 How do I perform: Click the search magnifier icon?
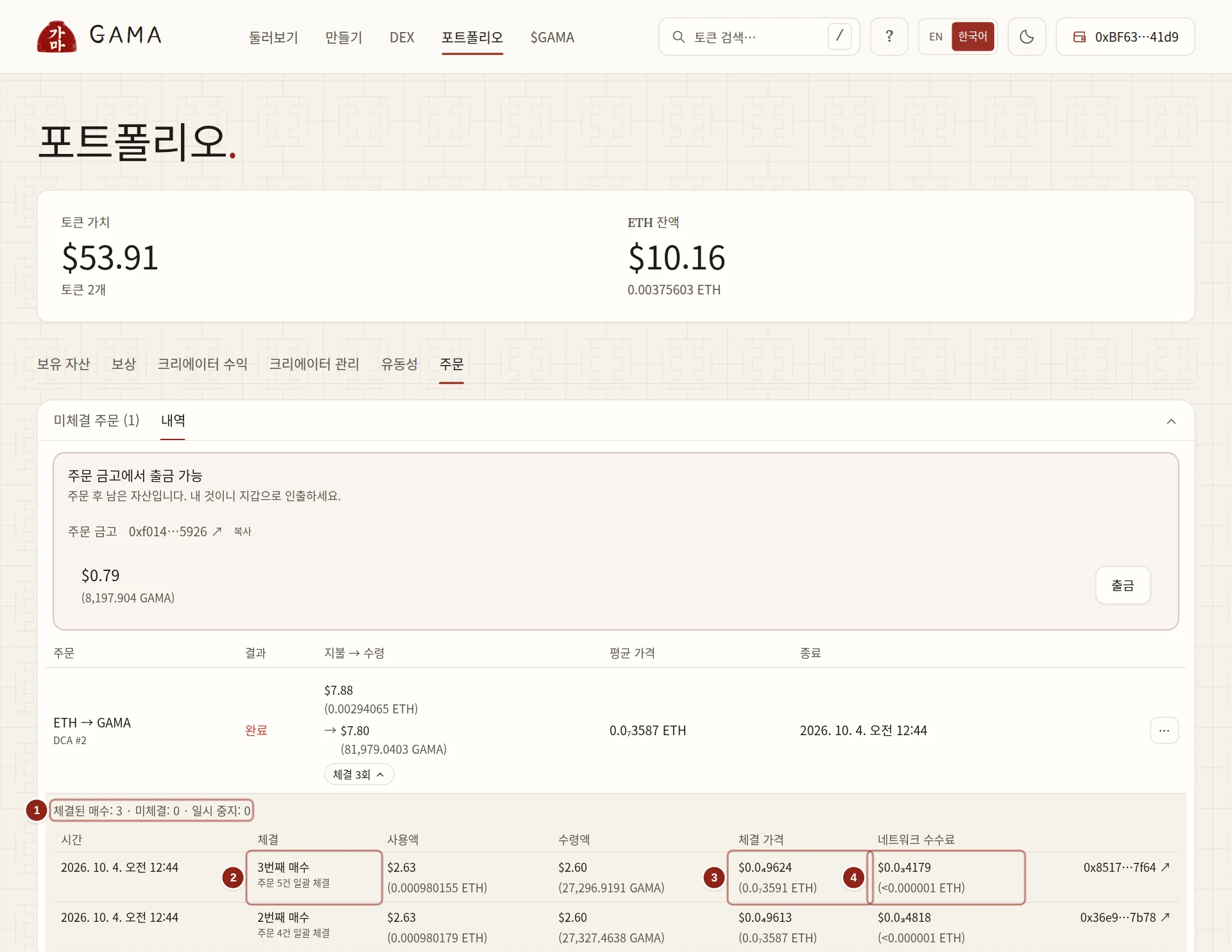tap(678, 37)
